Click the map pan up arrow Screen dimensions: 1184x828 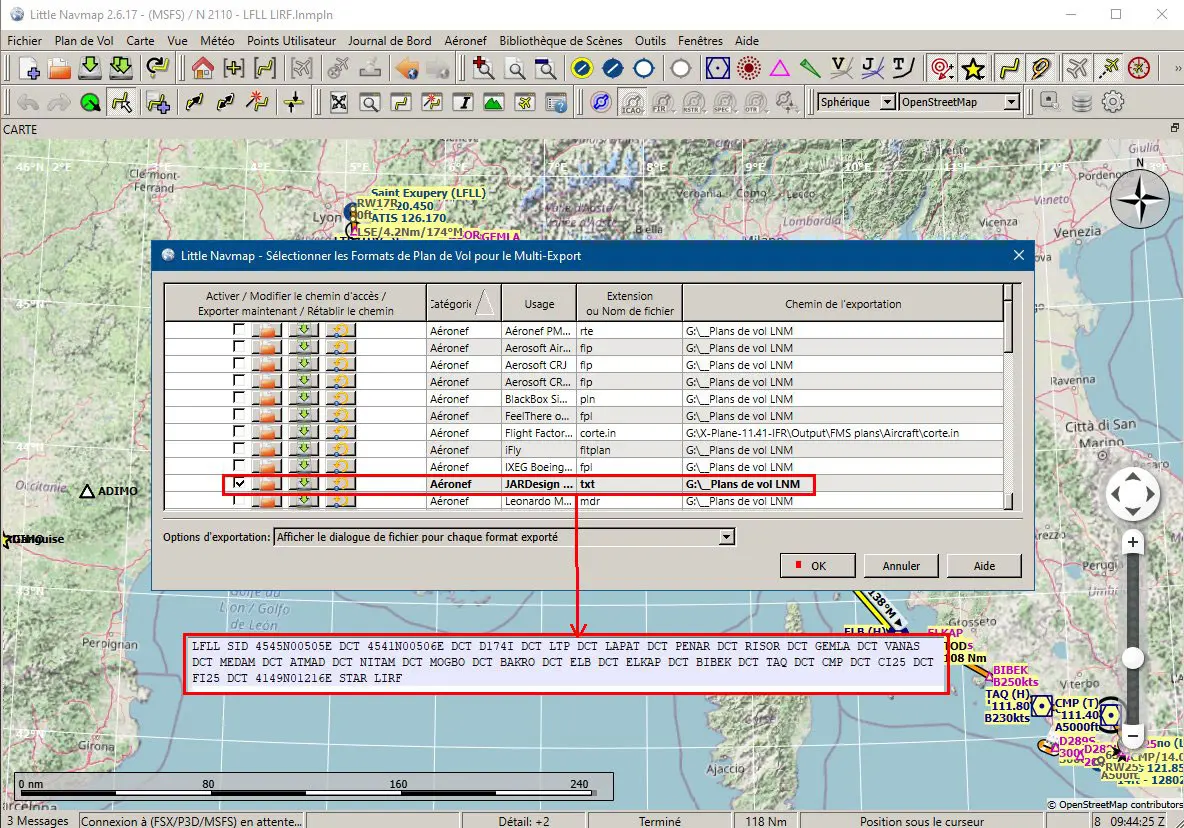point(1133,476)
